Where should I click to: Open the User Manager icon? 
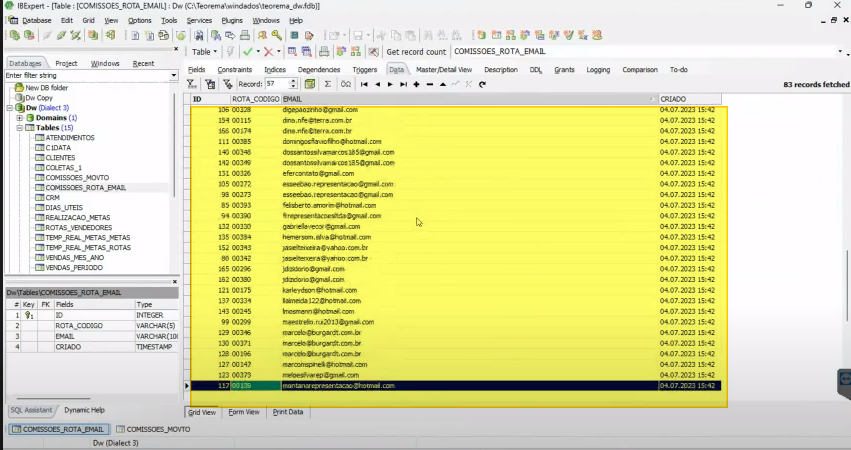pyautogui.click(x=262, y=35)
